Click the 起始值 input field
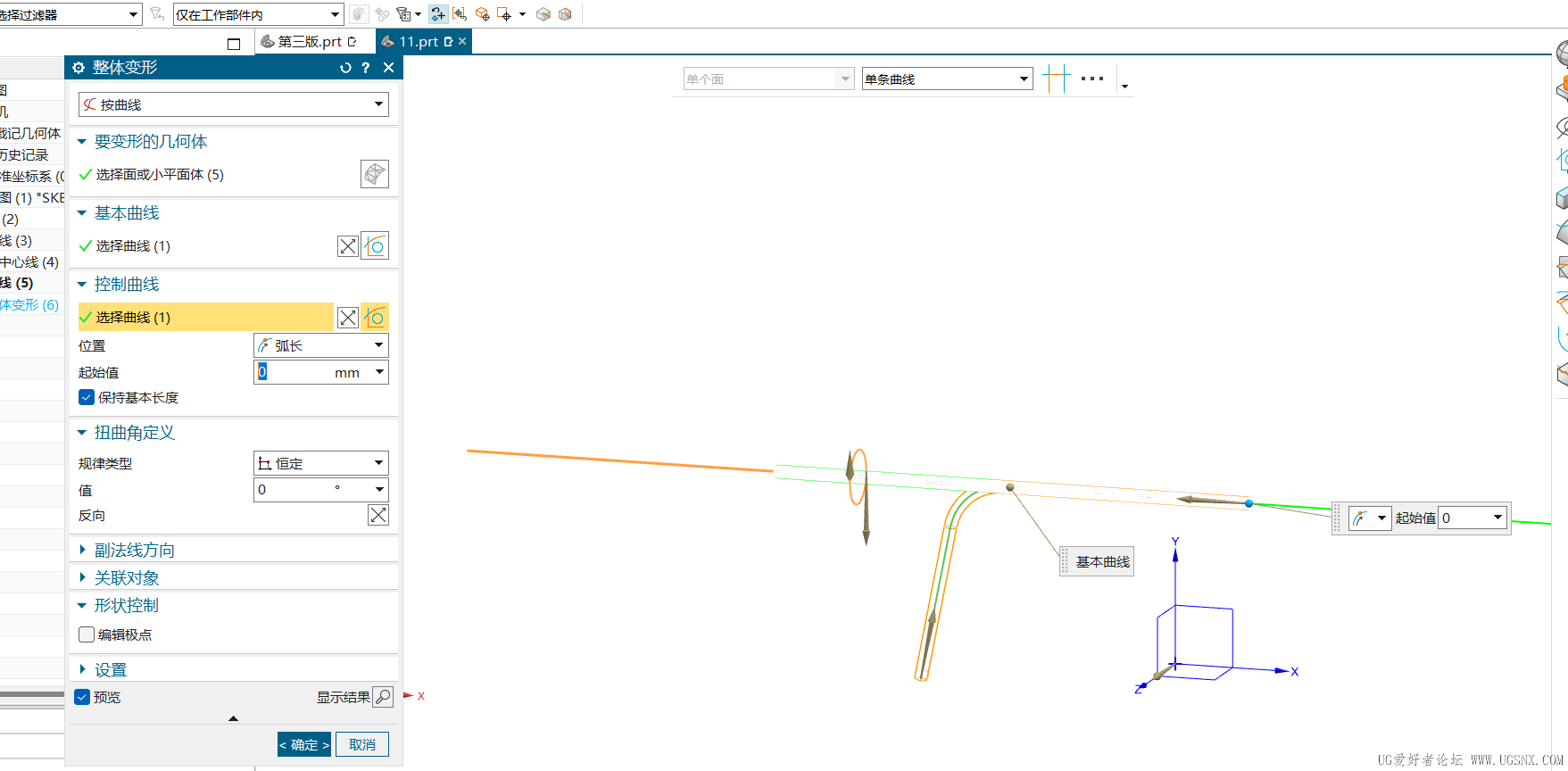 pyautogui.click(x=293, y=372)
